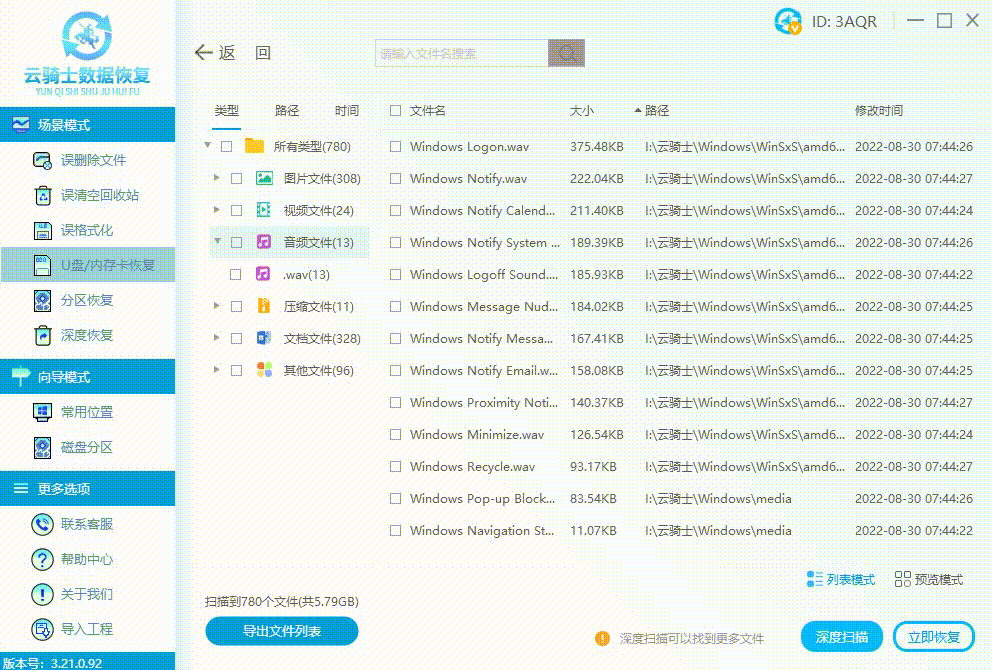This screenshot has width=992, height=670.
Task: Click the 视频文件 video type icon
Action: pyautogui.click(x=264, y=210)
